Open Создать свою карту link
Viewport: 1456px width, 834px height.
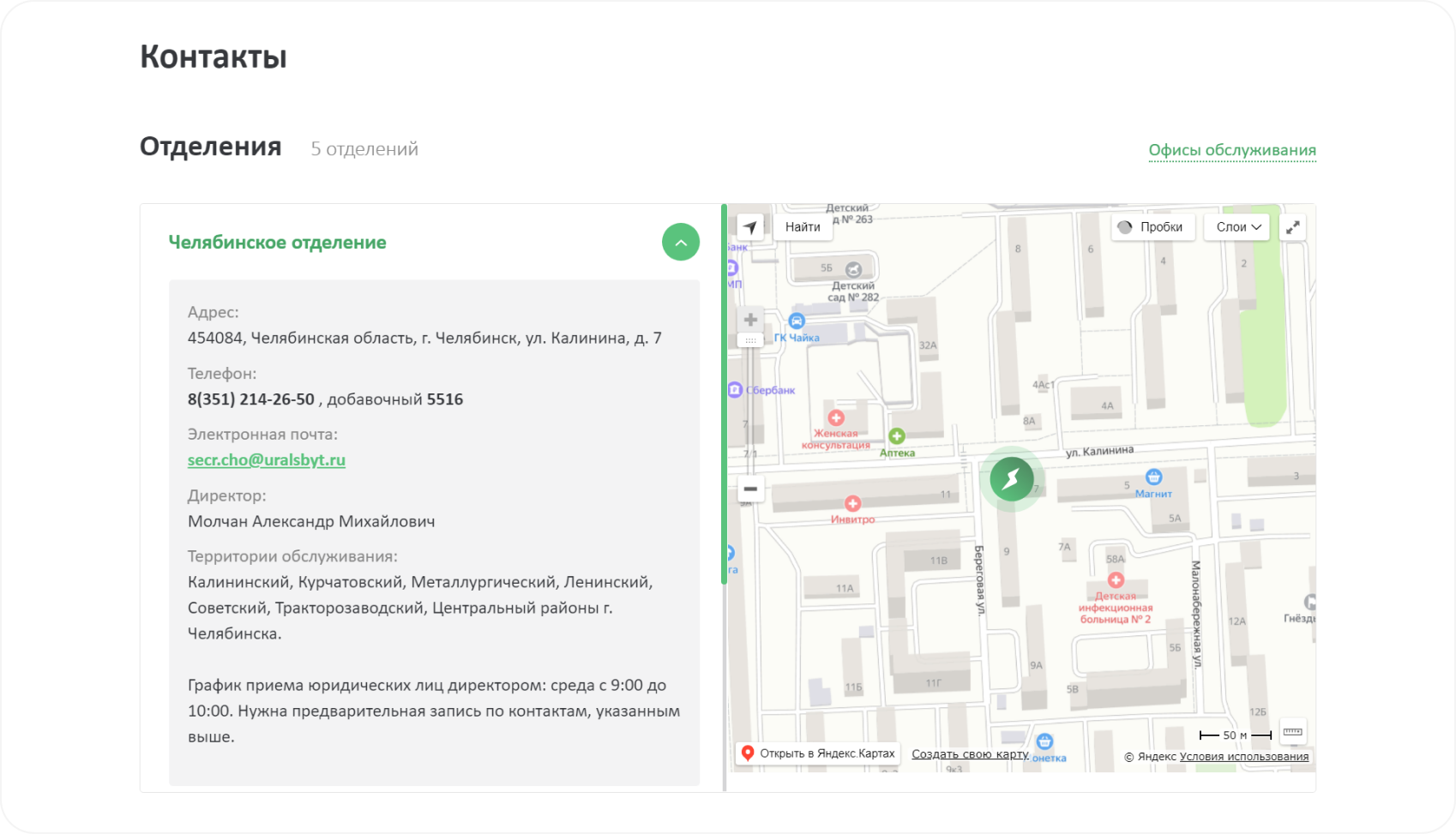[970, 754]
